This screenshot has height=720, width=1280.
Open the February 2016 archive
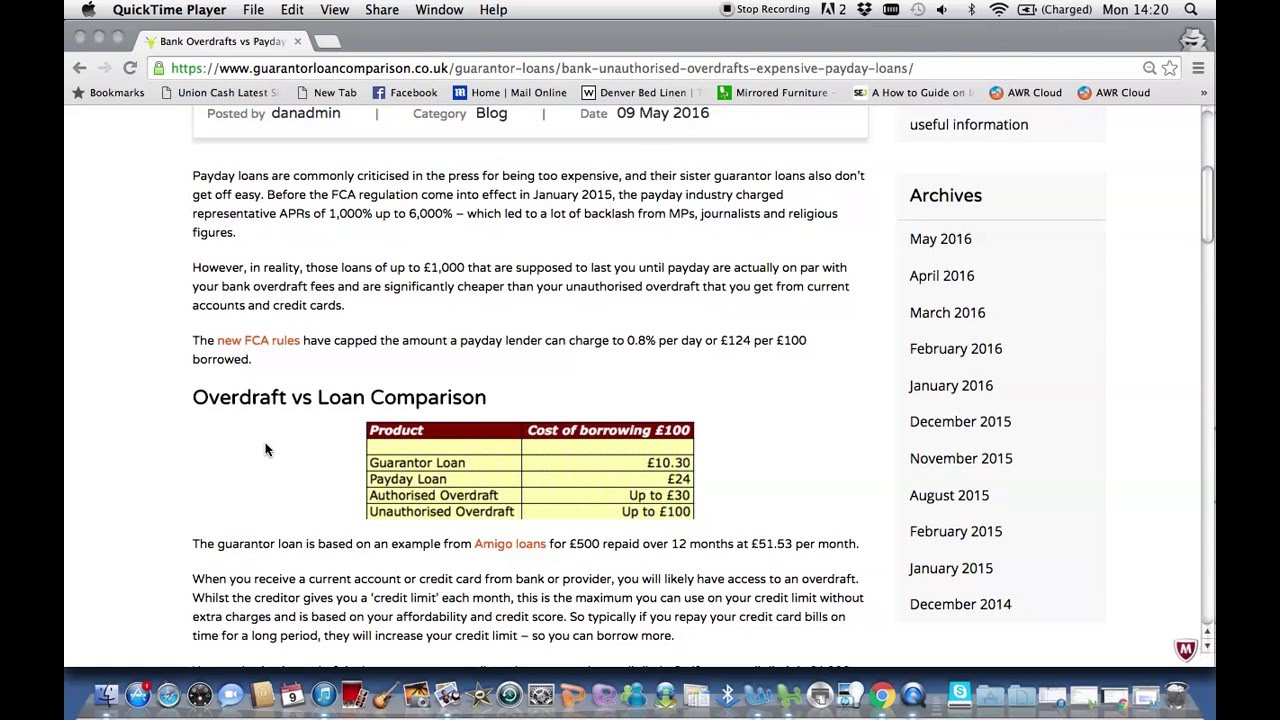point(956,349)
